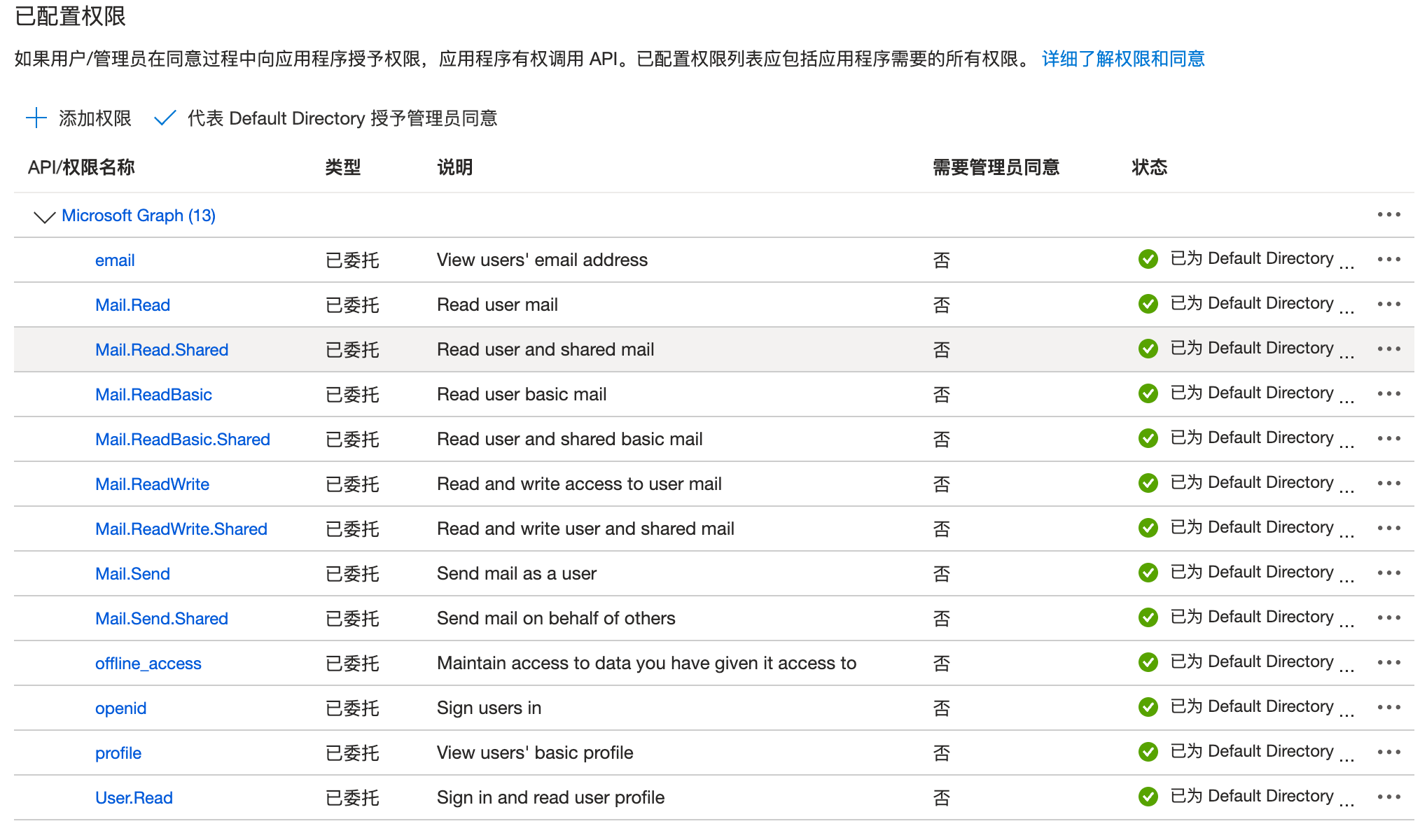This screenshot has width=1420, height=840.
Task: Open the ellipsis menu for Mail.ReadWrite row
Action: coord(1388,484)
